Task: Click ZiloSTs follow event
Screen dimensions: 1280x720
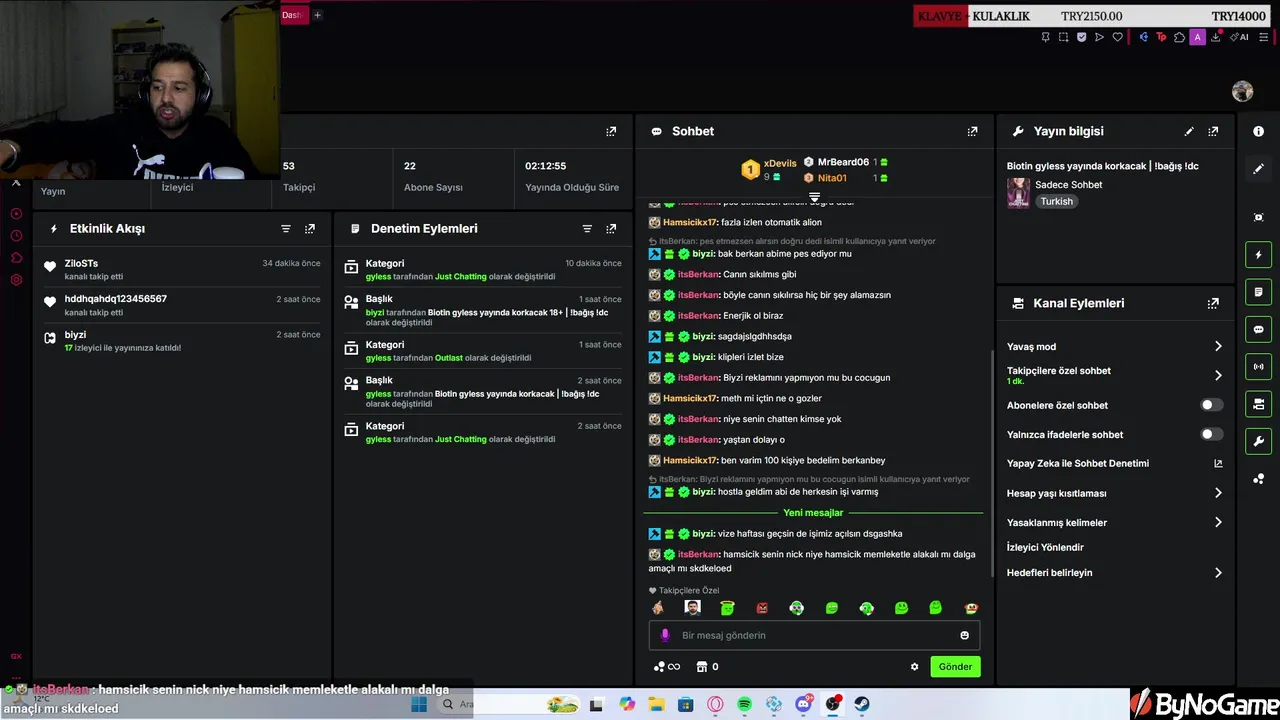Action: 183,269
